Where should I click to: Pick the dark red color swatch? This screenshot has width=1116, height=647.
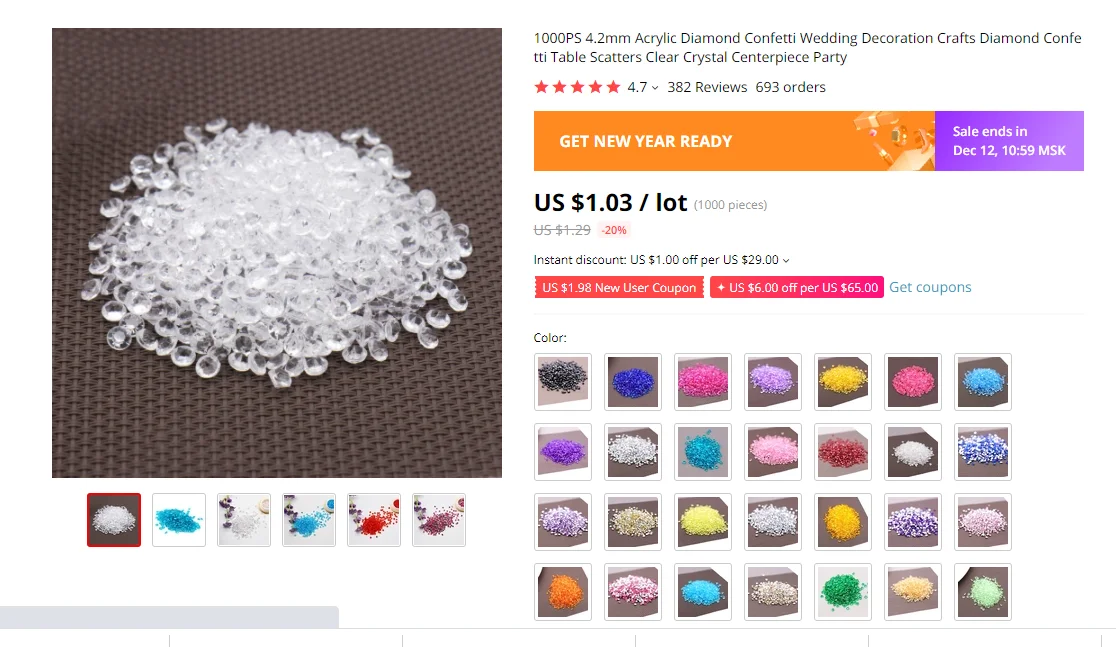[x=843, y=452]
